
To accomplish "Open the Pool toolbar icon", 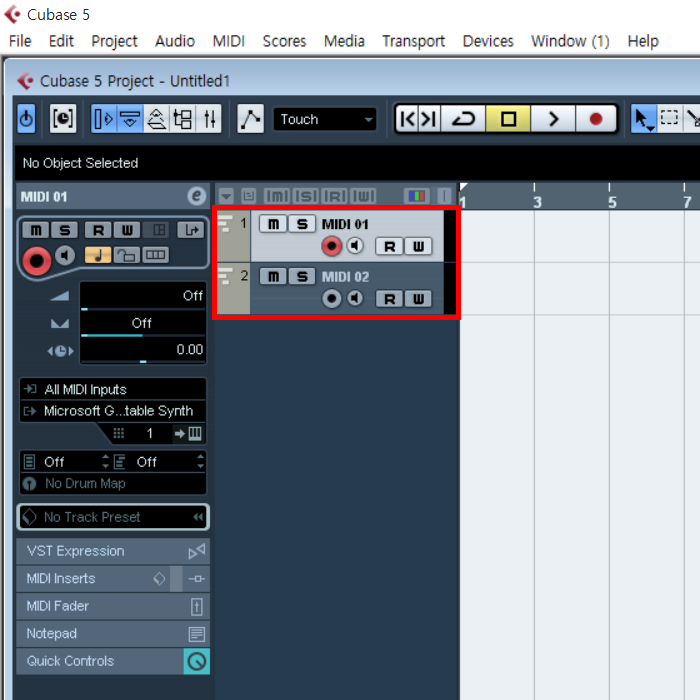I will click(183, 119).
